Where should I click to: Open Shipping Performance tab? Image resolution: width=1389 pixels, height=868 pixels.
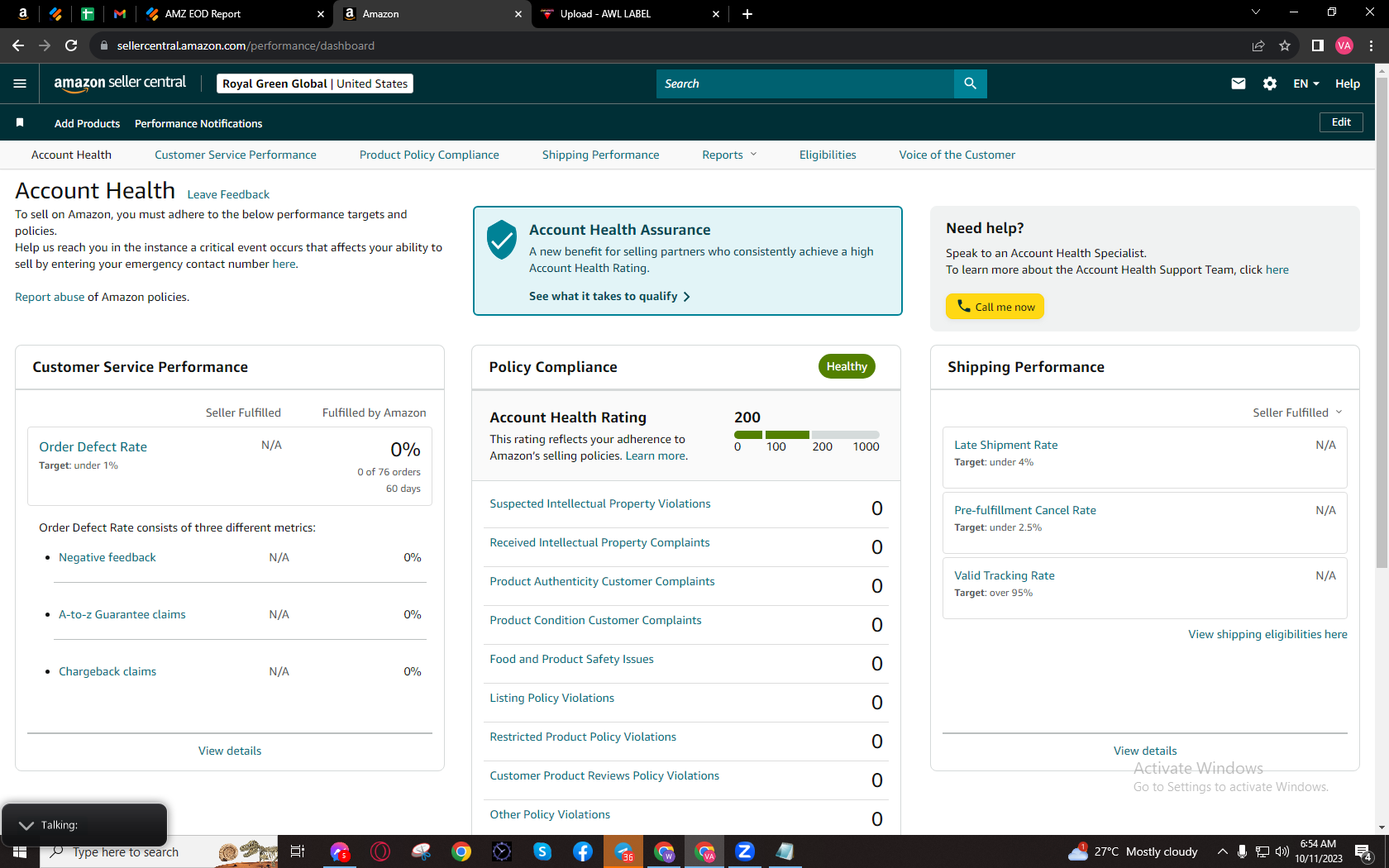pos(601,155)
